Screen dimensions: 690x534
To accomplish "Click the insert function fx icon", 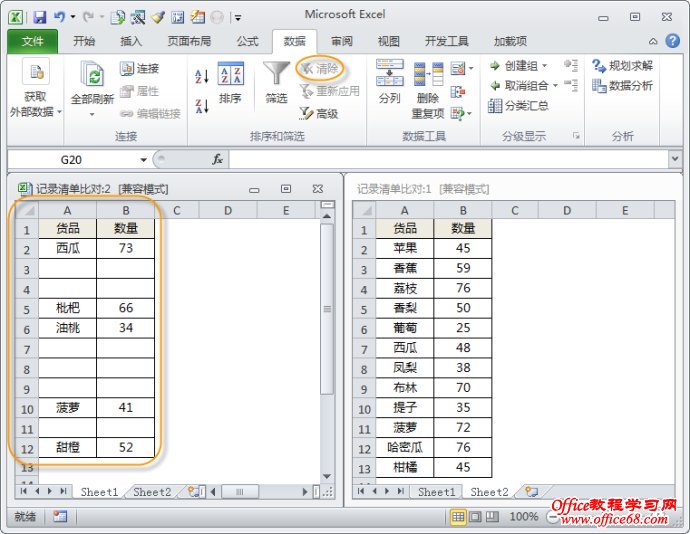I will click(x=217, y=160).
